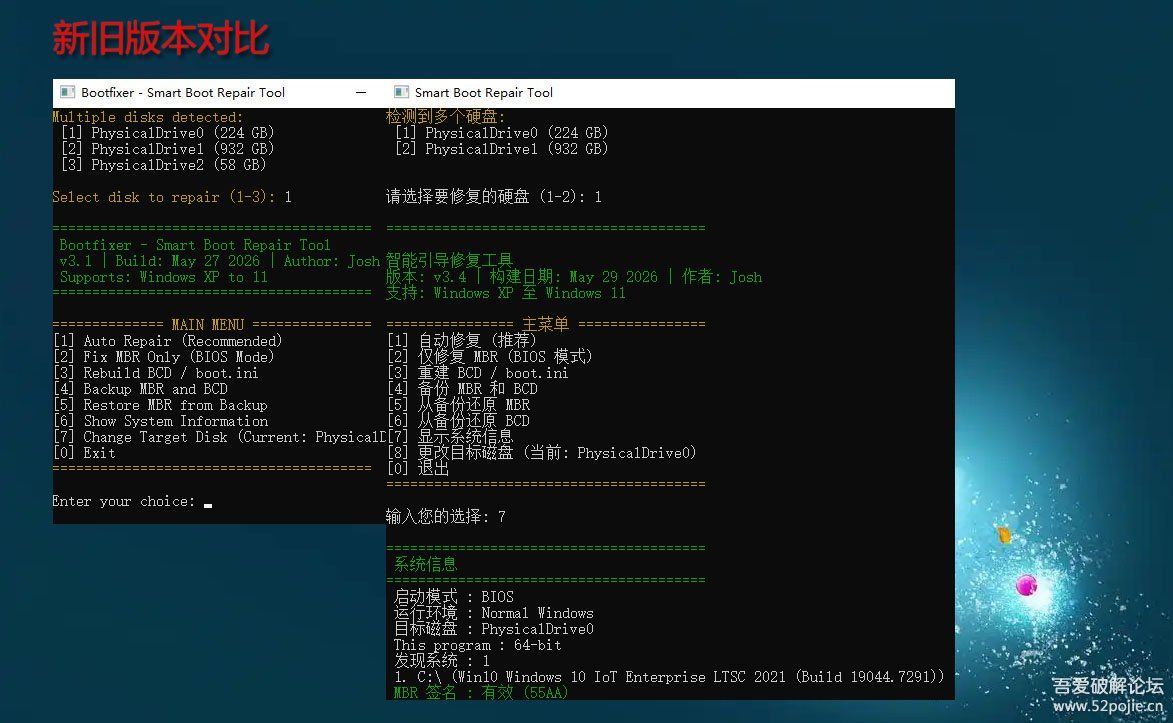Click '运行环境 : Normal Windows' line
This screenshot has height=723, width=1173.
point(494,613)
